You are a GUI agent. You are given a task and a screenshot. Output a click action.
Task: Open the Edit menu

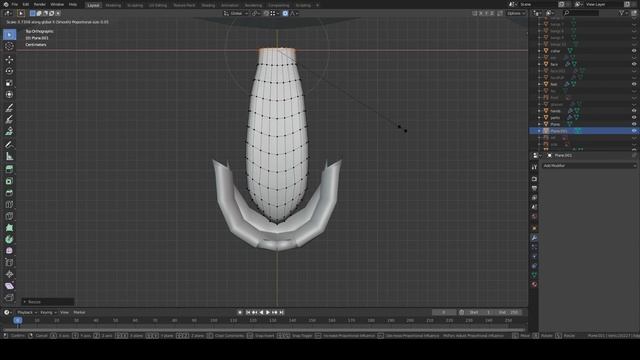[26, 4]
